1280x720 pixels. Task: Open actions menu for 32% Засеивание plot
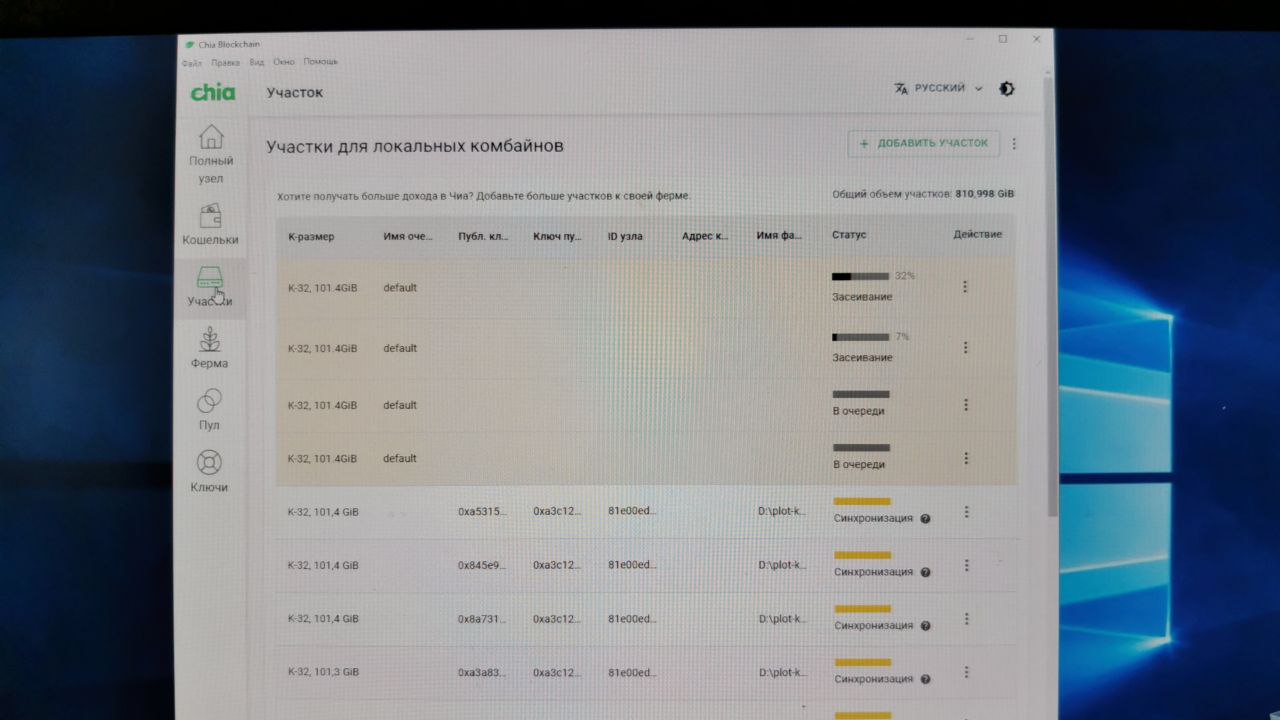click(965, 287)
